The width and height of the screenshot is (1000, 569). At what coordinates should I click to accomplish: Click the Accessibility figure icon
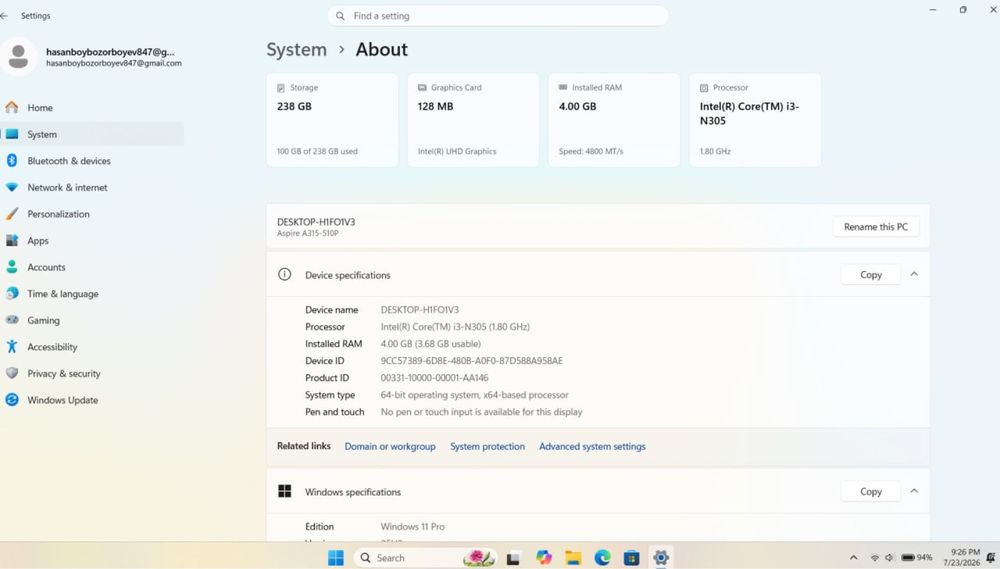coord(11,346)
